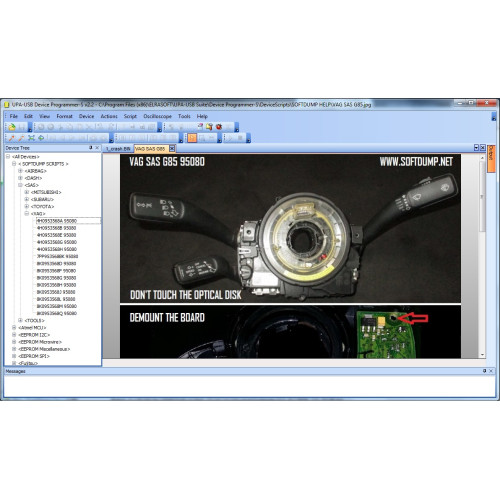Click the red bug debug icon
Screen dimensions: 500x500
tap(219, 127)
